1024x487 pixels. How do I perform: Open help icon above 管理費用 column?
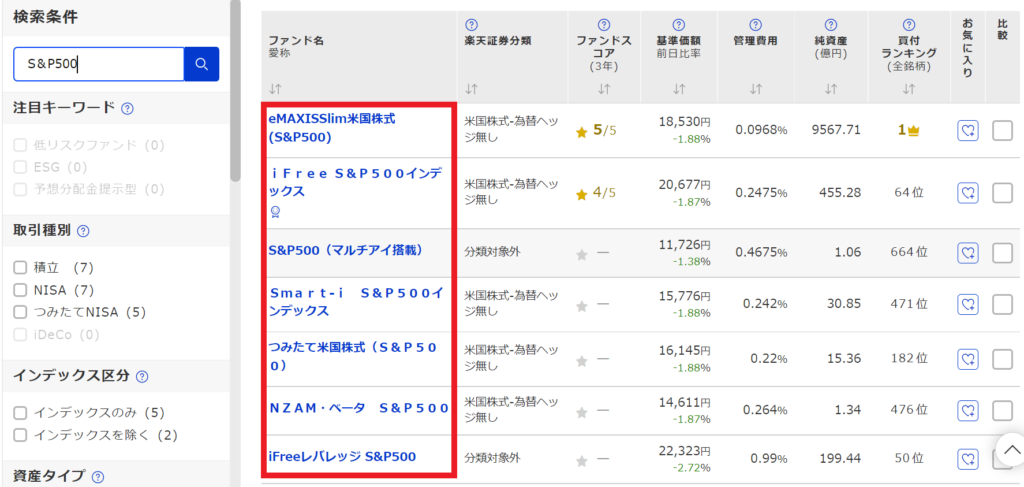point(756,25)
